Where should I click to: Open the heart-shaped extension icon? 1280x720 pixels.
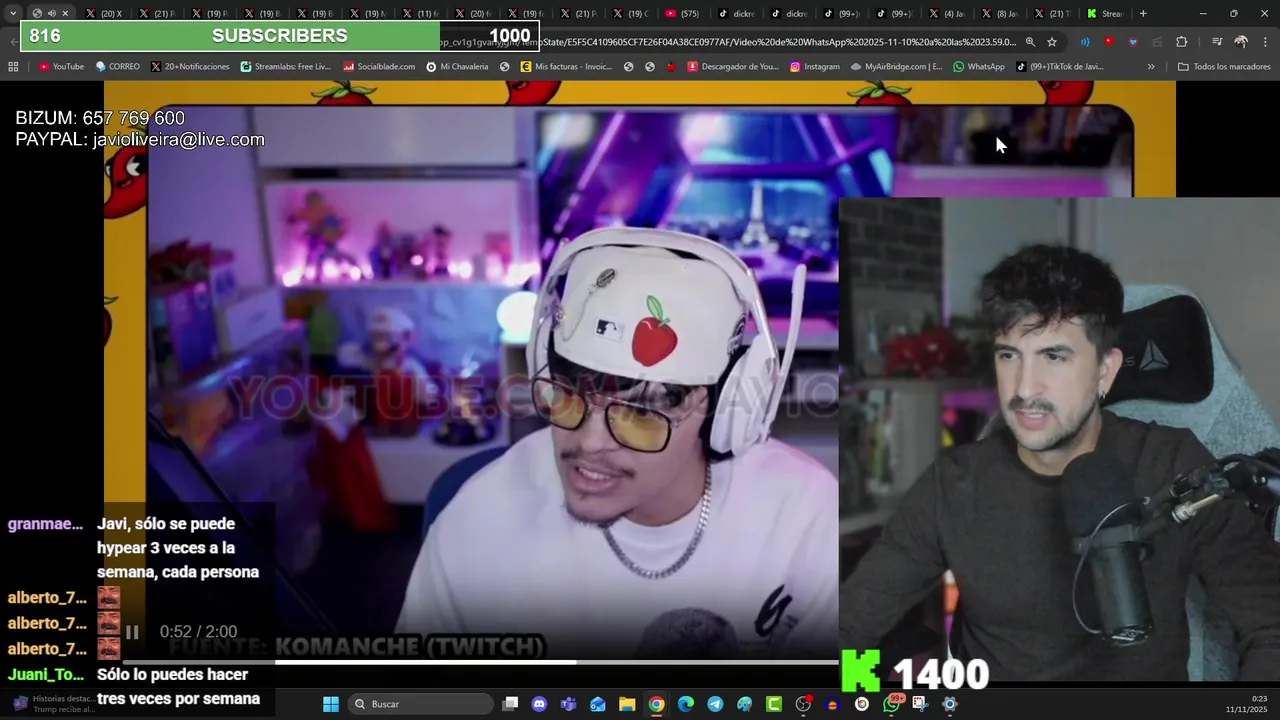coord(1133,42)
